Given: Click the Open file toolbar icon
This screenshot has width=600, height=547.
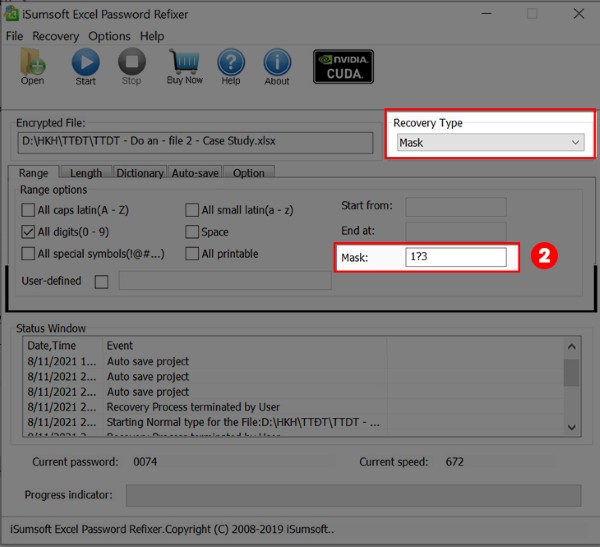Looking at the screenshot, I should [x=33, y=65].
